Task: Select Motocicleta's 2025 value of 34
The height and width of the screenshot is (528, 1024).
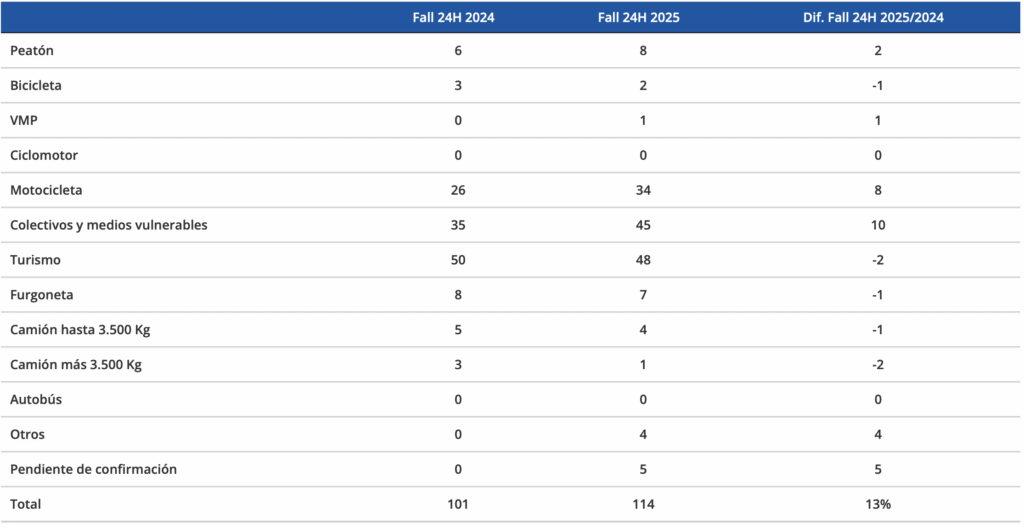Action: click(642, 190)
